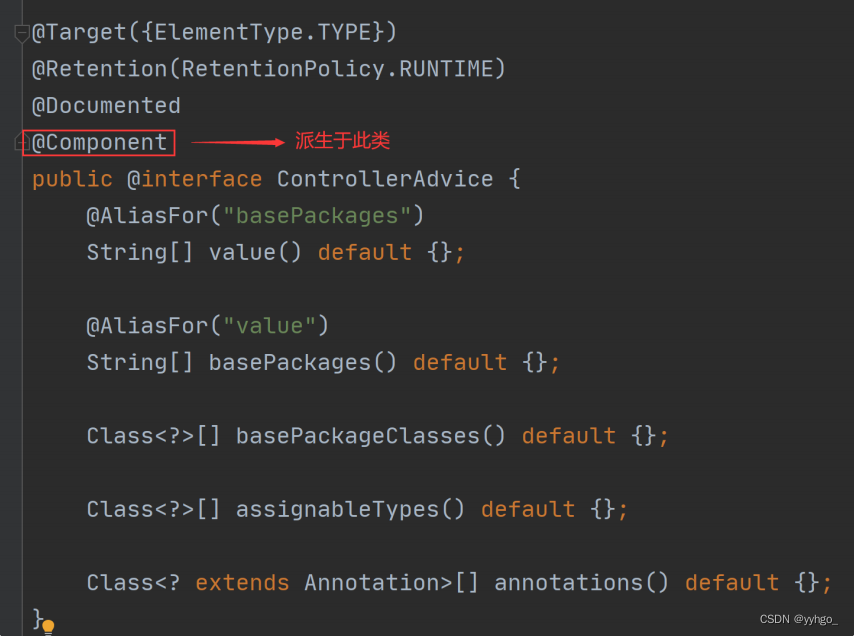Screen dimensions: 854x636
Task: Click the @interface keyword
Action: pyautogui.click(x=194, y=179)
